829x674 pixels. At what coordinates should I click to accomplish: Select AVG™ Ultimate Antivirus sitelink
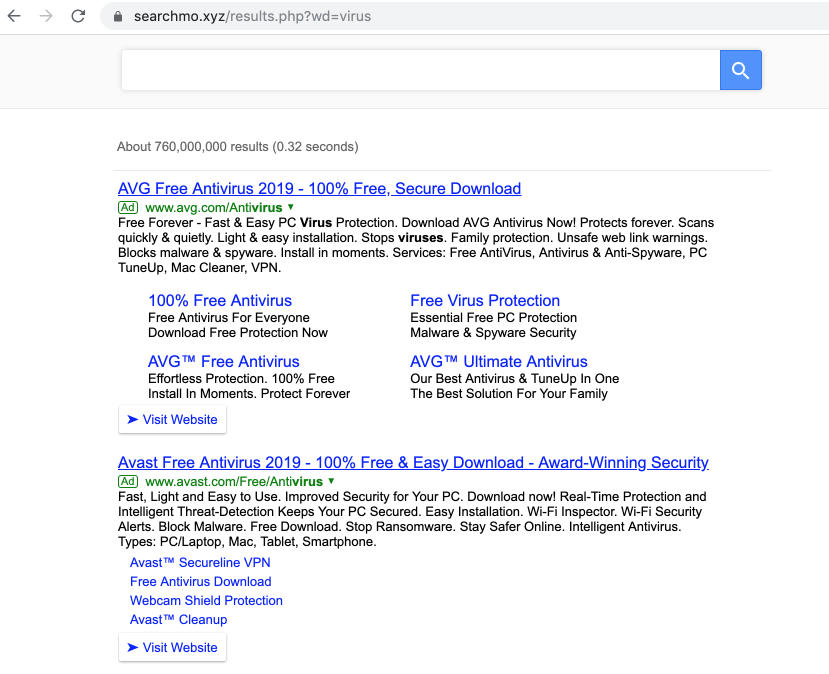pos(498,362)
